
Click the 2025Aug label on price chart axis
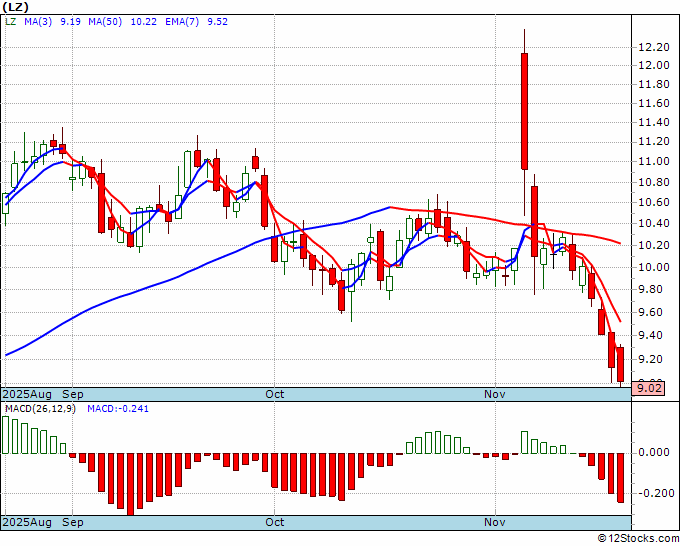click(27, 394)
